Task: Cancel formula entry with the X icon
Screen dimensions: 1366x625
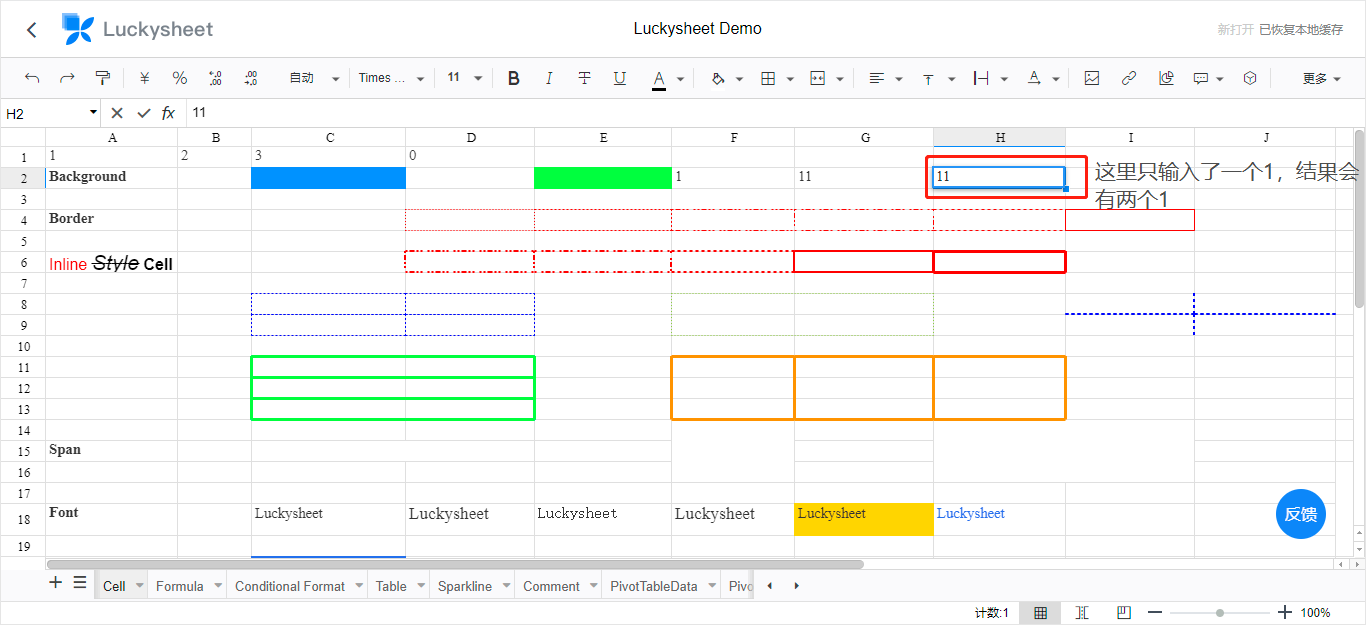Action: pos(117,113)
